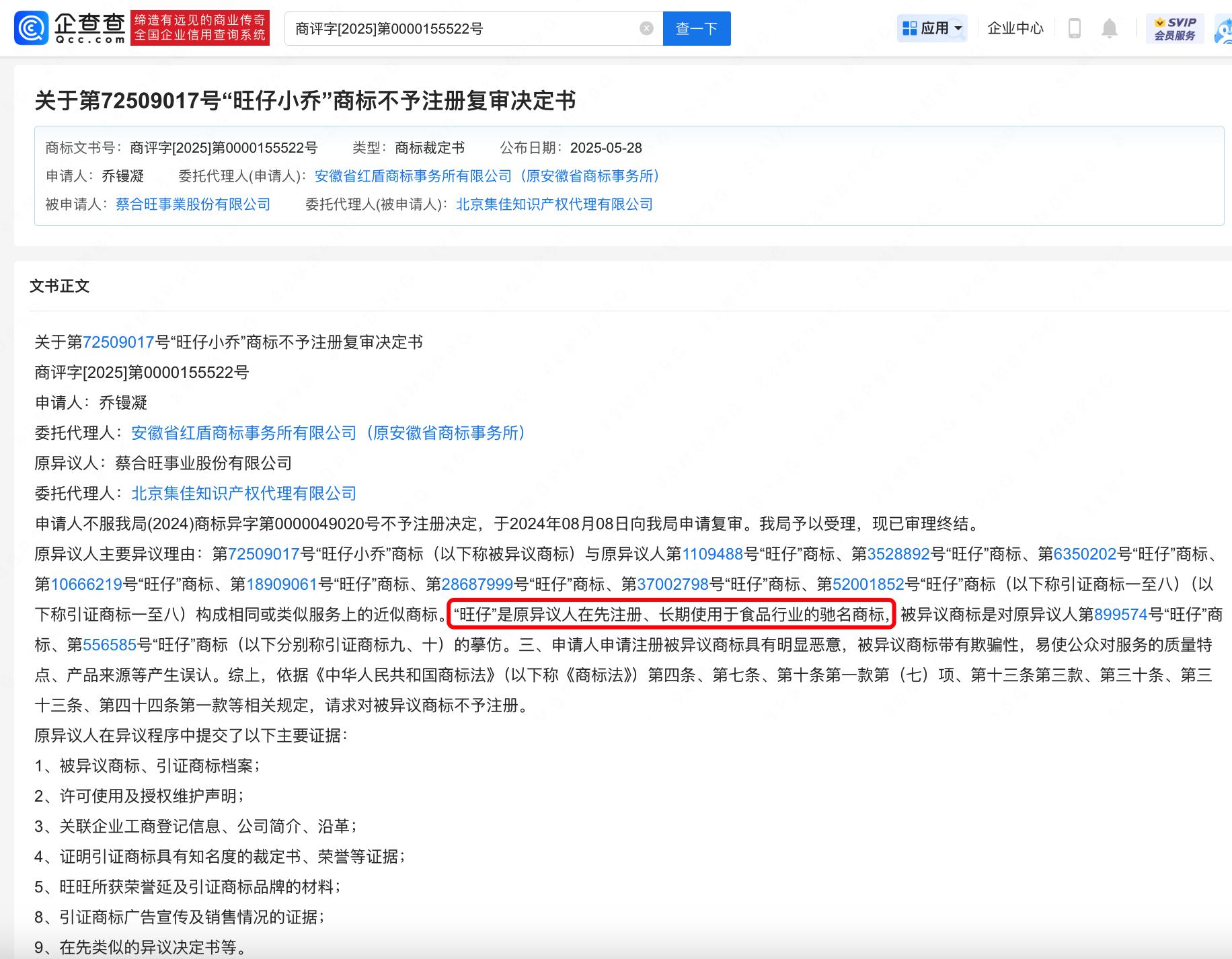Screen dimensions: 1232x959
Task: Open 蔡合旺事業股份有限公司 link under 被申请人
Action: pos(193,204)
